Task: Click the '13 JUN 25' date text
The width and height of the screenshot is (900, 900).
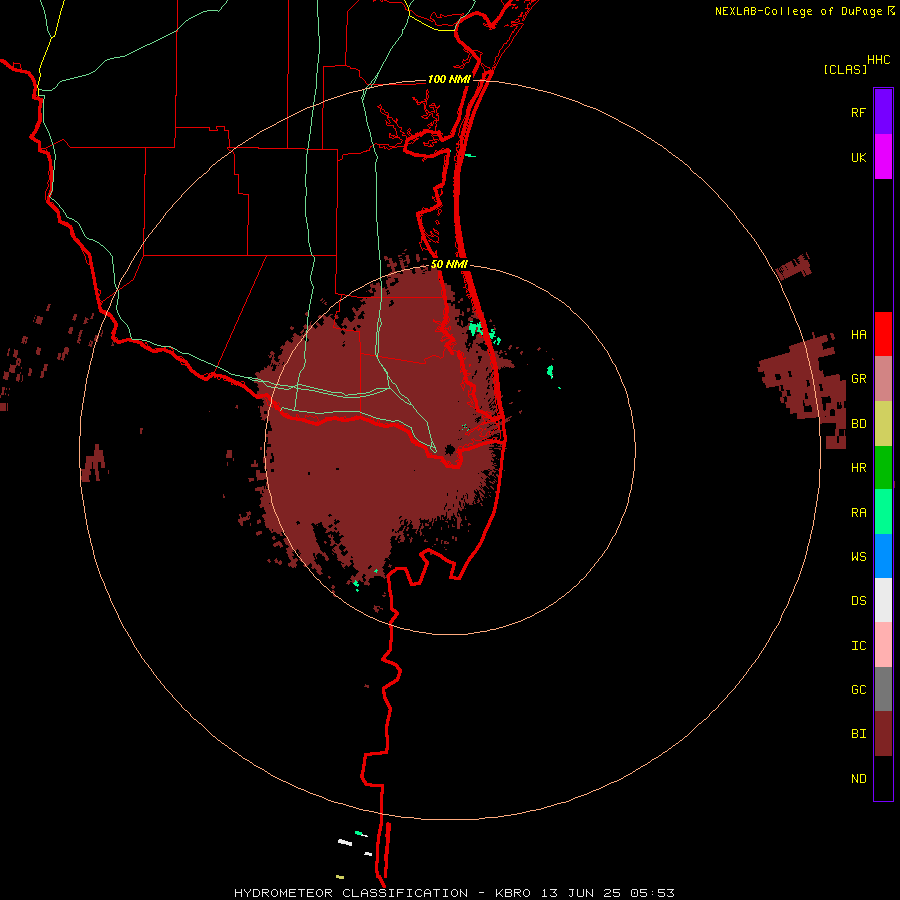Action: [x=581, y=893]
